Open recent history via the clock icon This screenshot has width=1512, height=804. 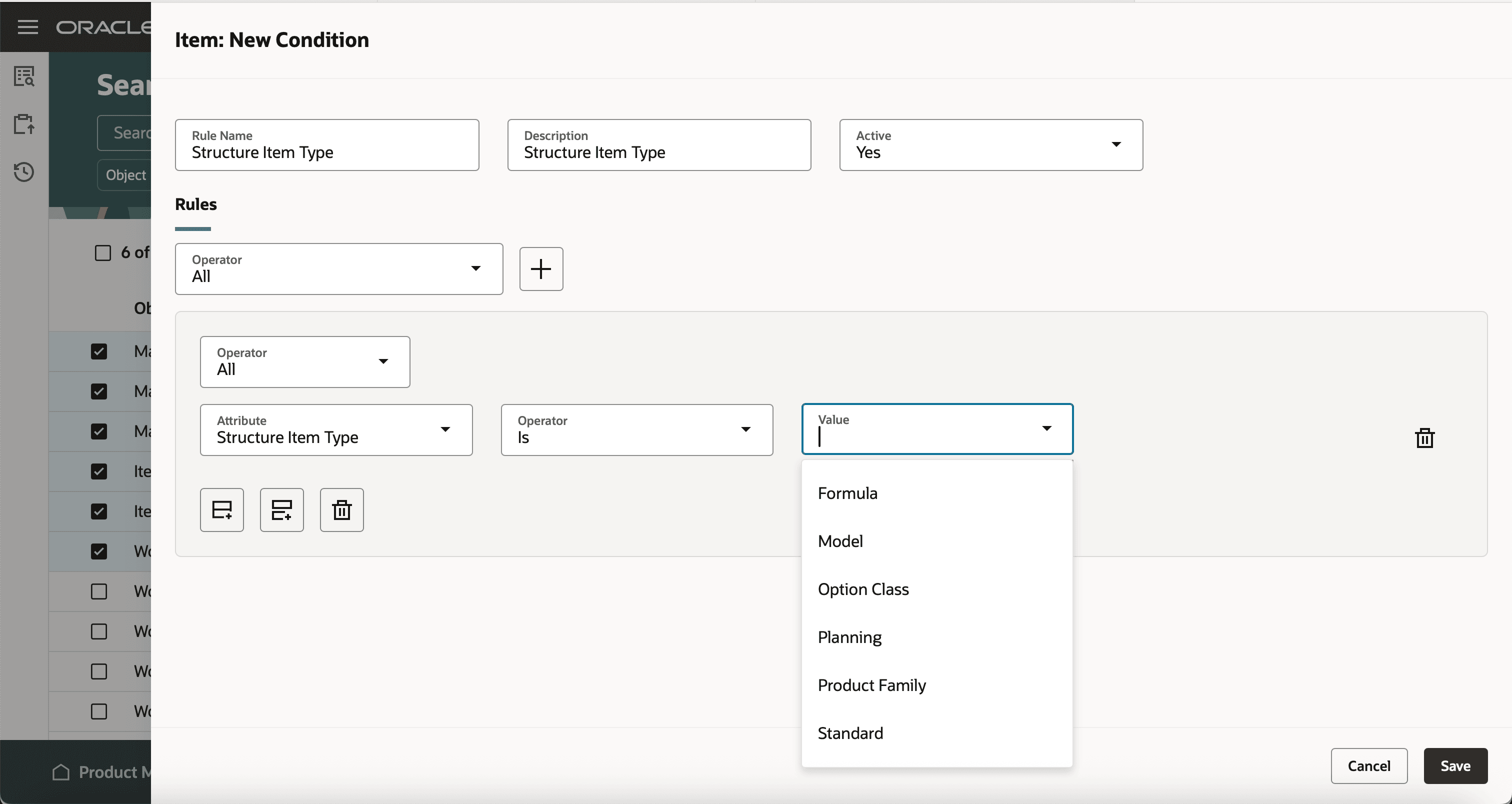pos(23,172)
